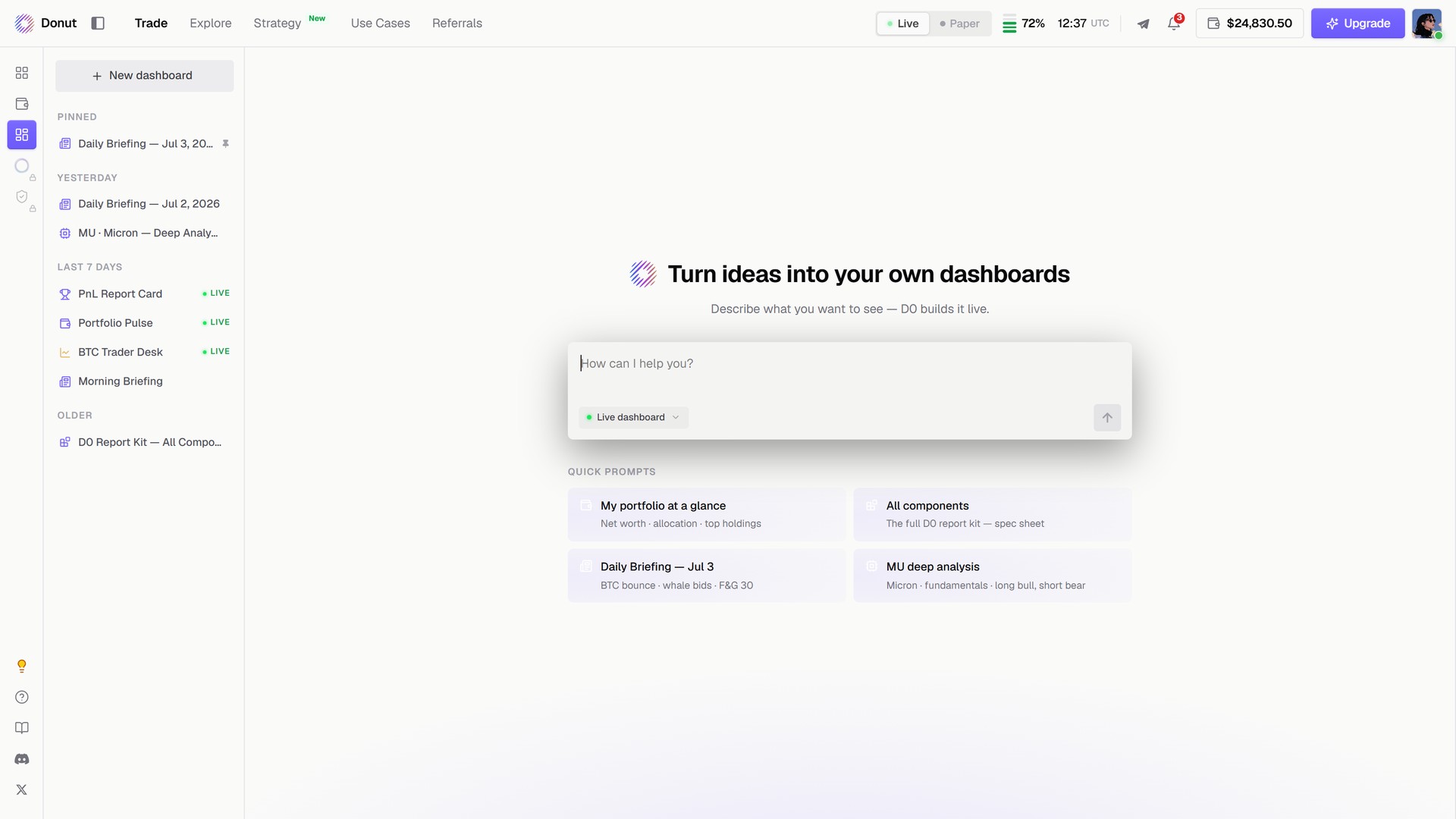Click the locked shield icon in left rail

tap(22, 197)
